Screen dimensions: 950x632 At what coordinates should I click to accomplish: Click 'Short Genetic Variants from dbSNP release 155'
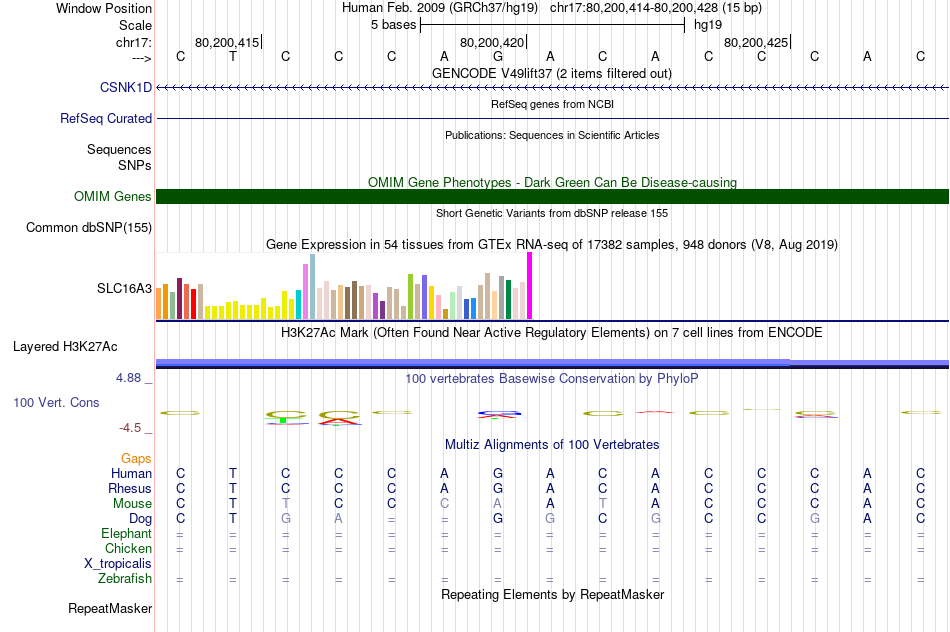pos(552,213)
